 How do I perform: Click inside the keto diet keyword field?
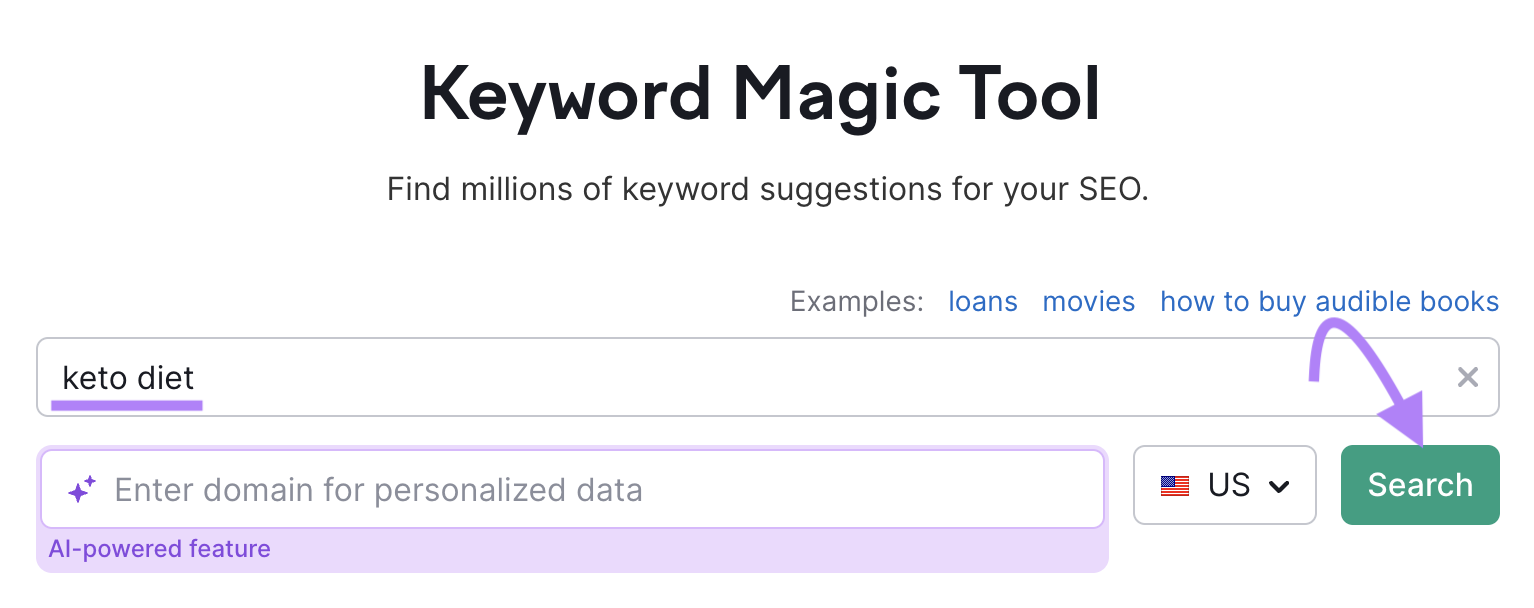[x=600, y=377]
